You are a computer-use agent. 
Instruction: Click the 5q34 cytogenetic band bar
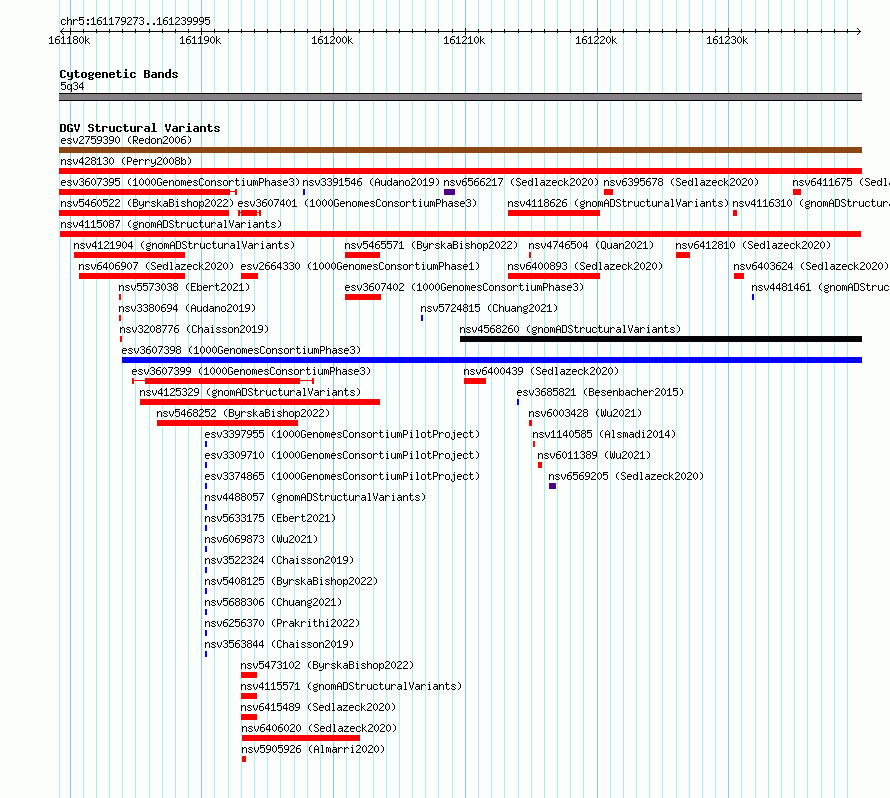(x=460, y=97)
